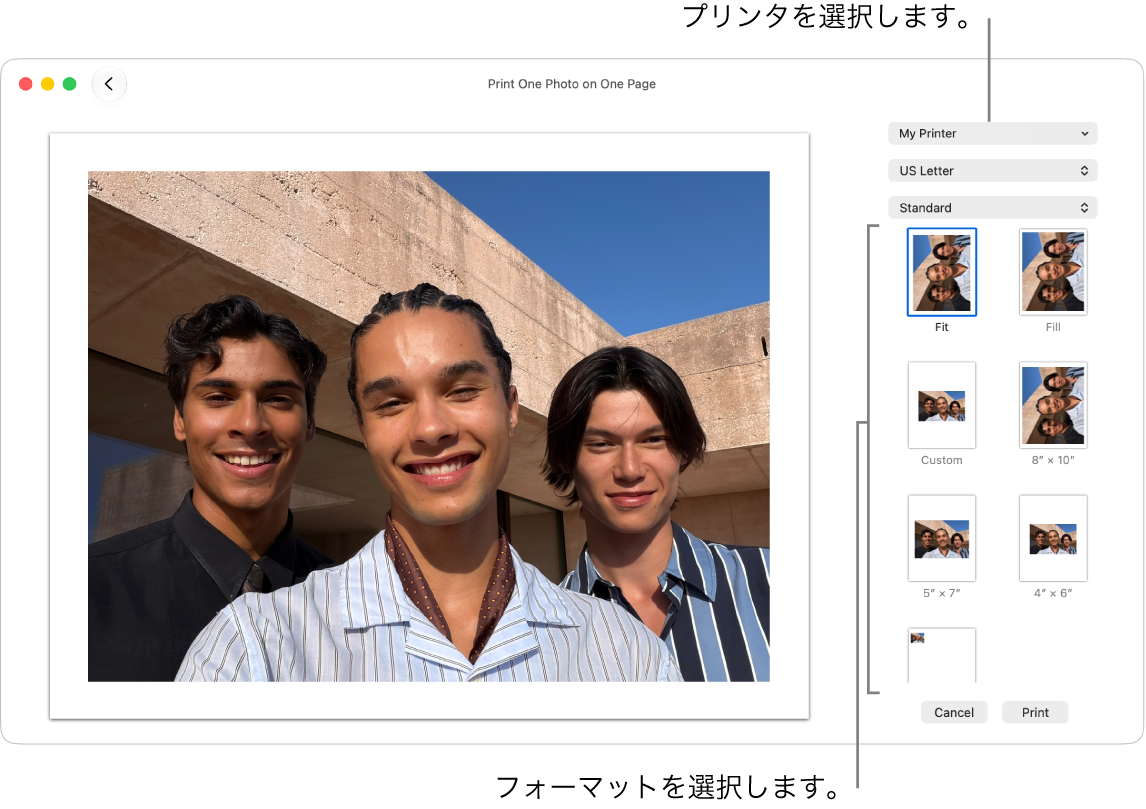Open the US Letter paper size dropdown
This screenshot has width=1146, height=809.
[x=993, y=171]
